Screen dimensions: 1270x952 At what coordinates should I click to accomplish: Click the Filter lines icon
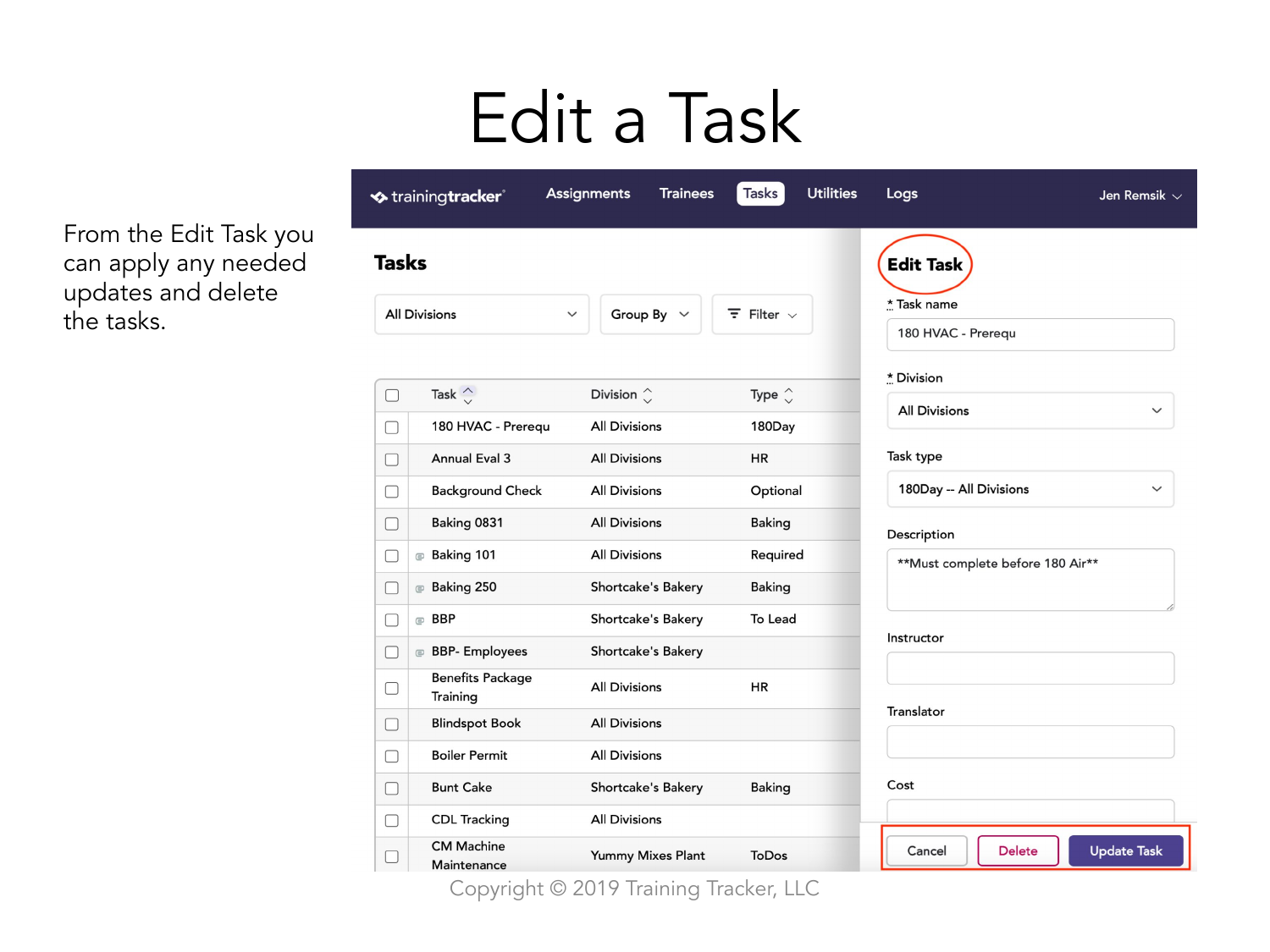pyautogui.click(x=734, y=314)
